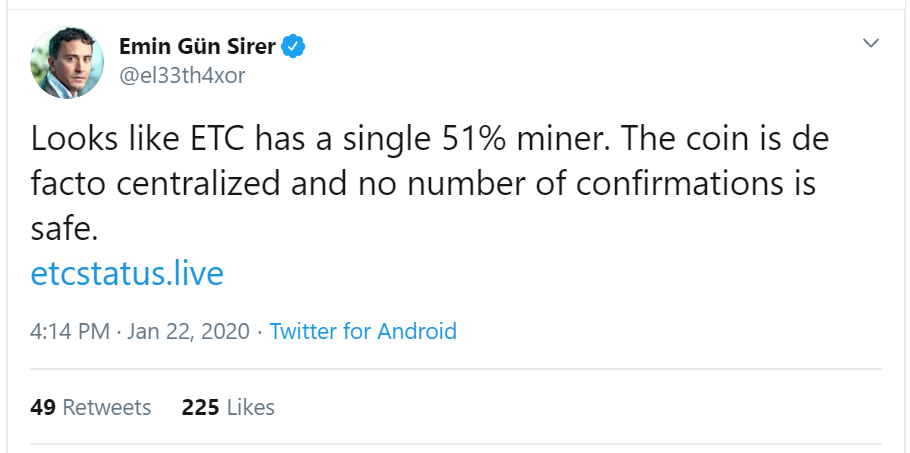Click the blue verified badge icon
910x453 pixels.
[294, 46]
